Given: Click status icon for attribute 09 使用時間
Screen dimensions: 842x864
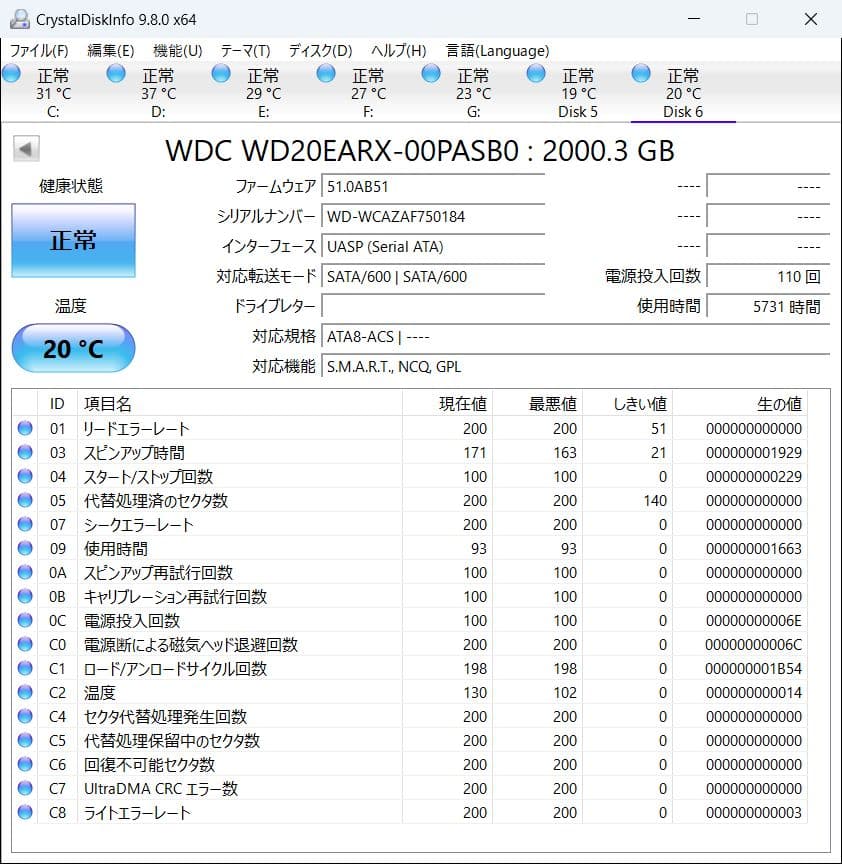Looking at the screenshot, I should [x=25, y=548].
